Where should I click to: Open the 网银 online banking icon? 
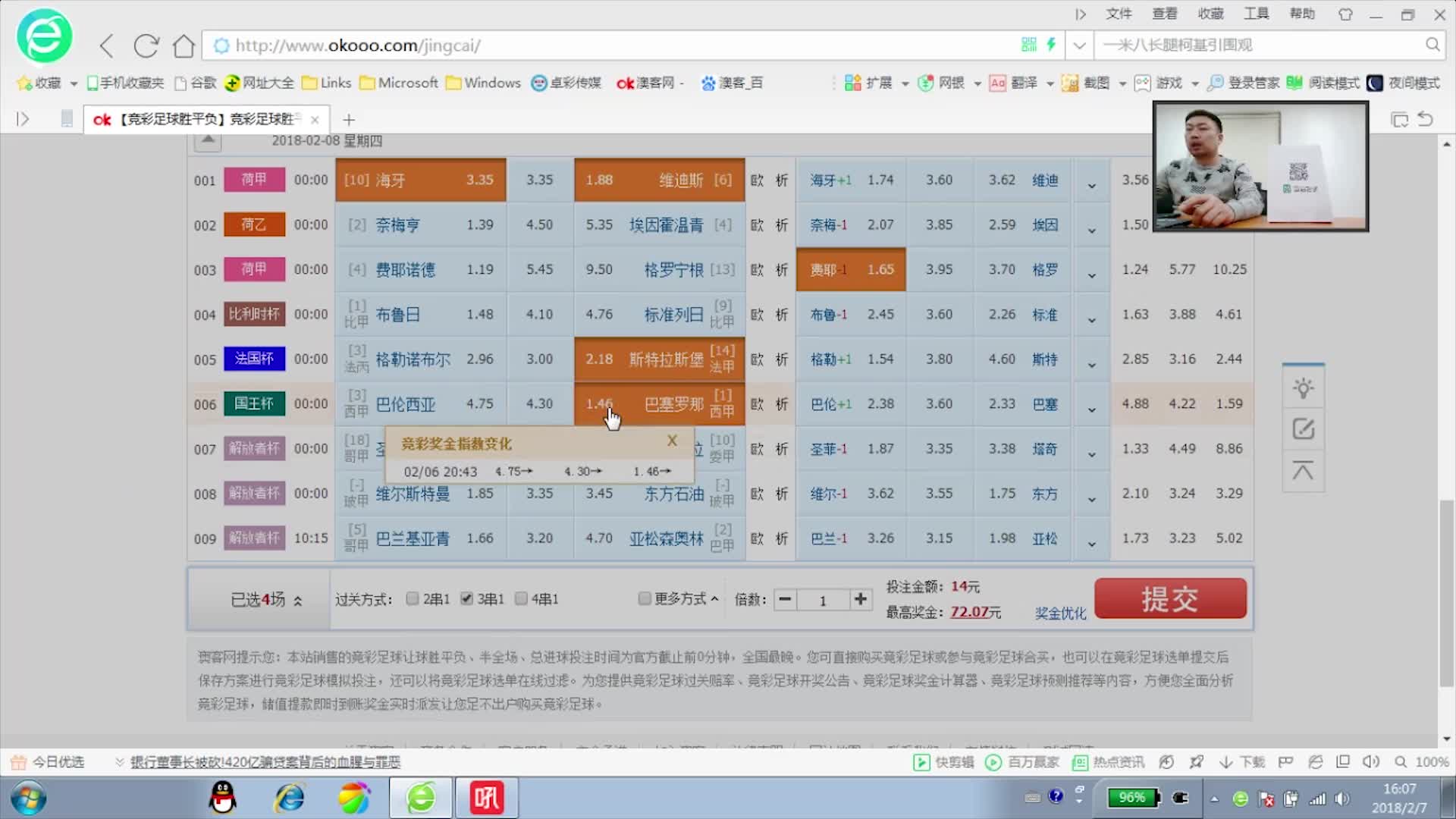tap(941, 83)
